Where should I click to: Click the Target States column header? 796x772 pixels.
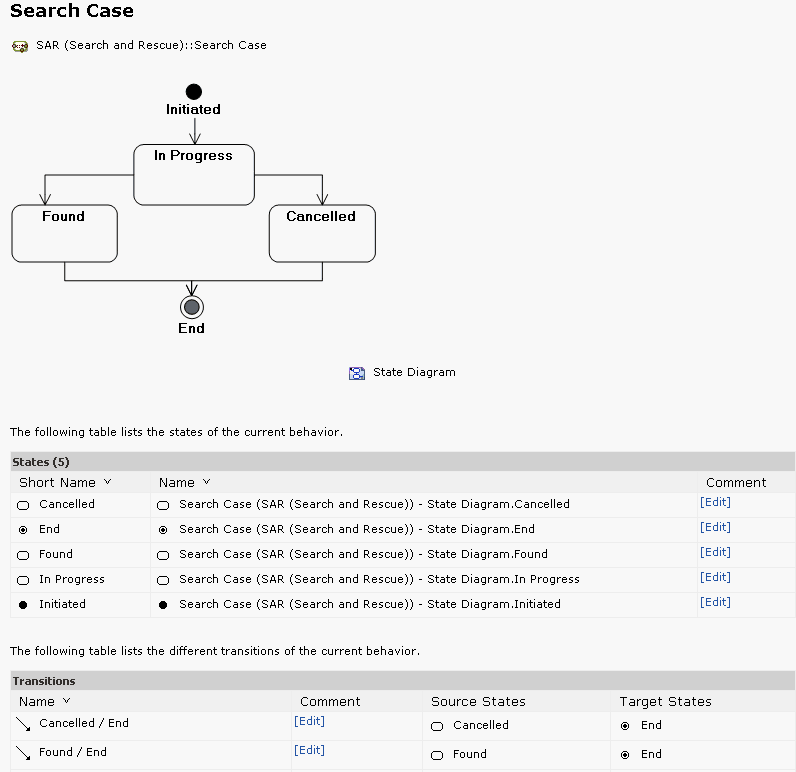click(x=665, y=701)
